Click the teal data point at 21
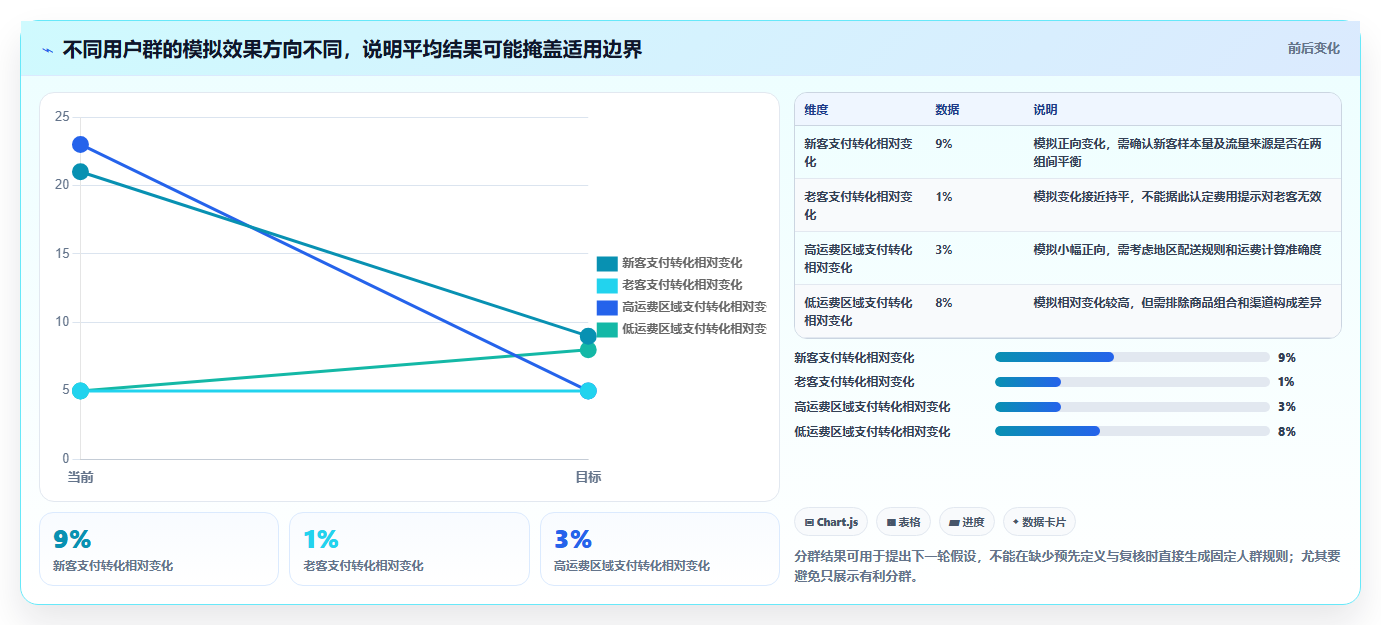This screenshot has height=625, width=1381. pos(80,172)
